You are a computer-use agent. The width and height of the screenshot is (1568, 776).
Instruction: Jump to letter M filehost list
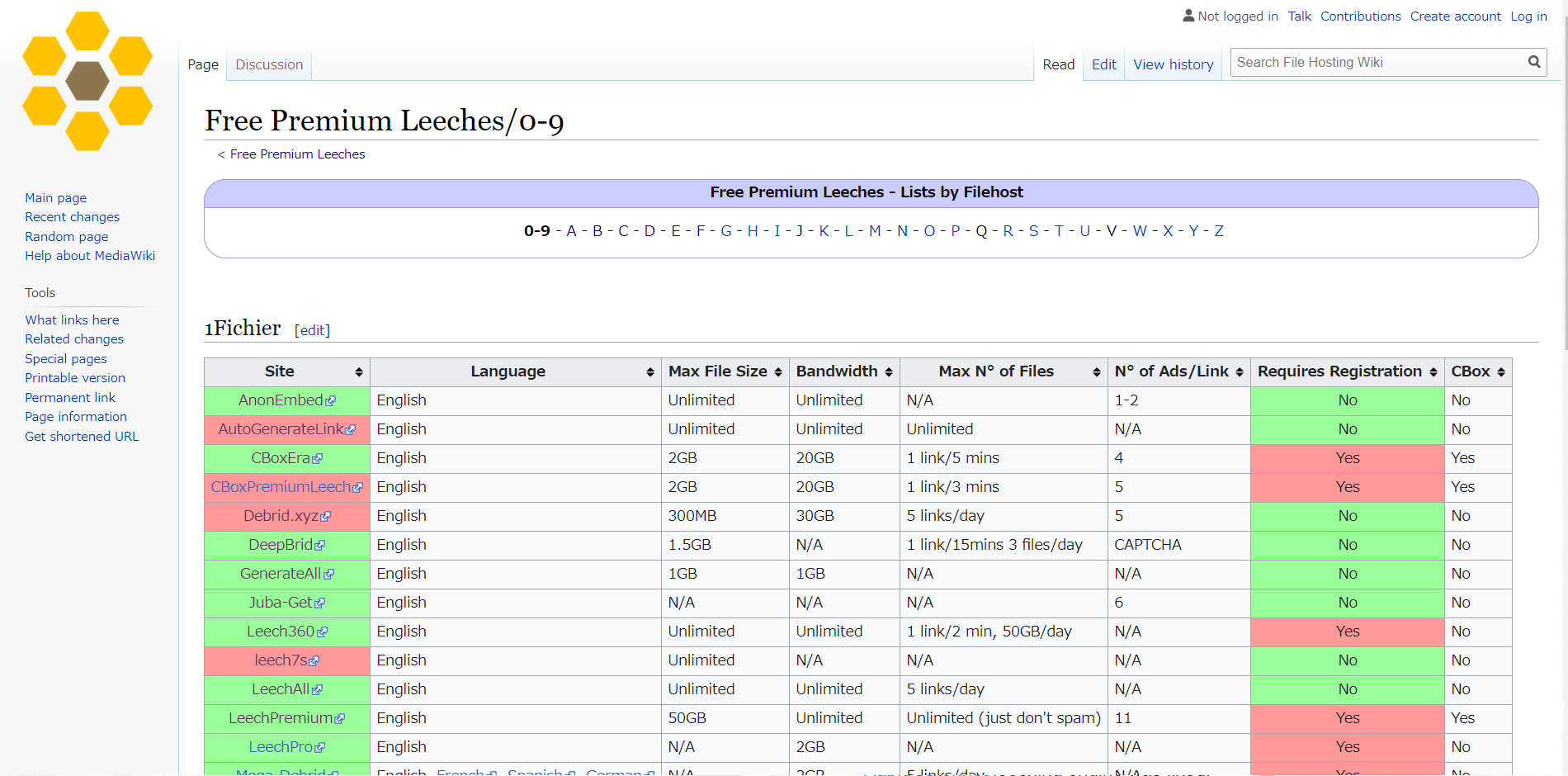875,231
